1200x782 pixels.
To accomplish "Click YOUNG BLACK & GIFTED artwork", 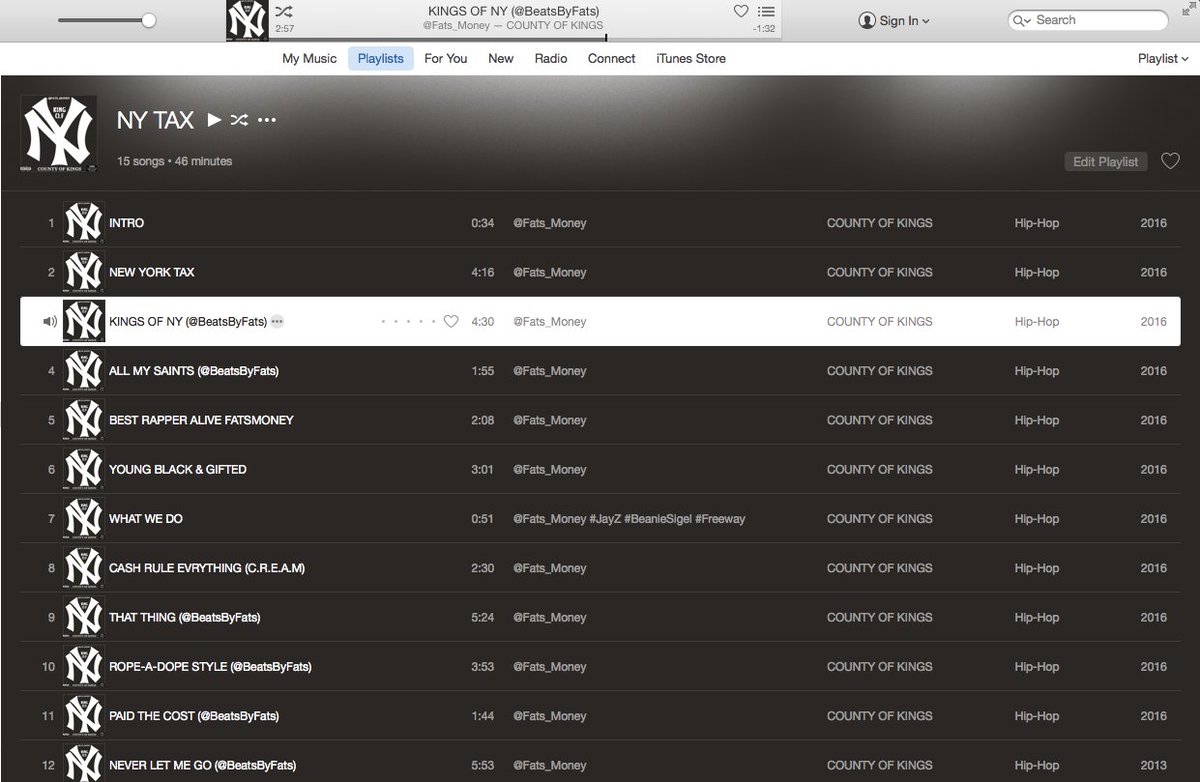I will [x=84, y=469].
